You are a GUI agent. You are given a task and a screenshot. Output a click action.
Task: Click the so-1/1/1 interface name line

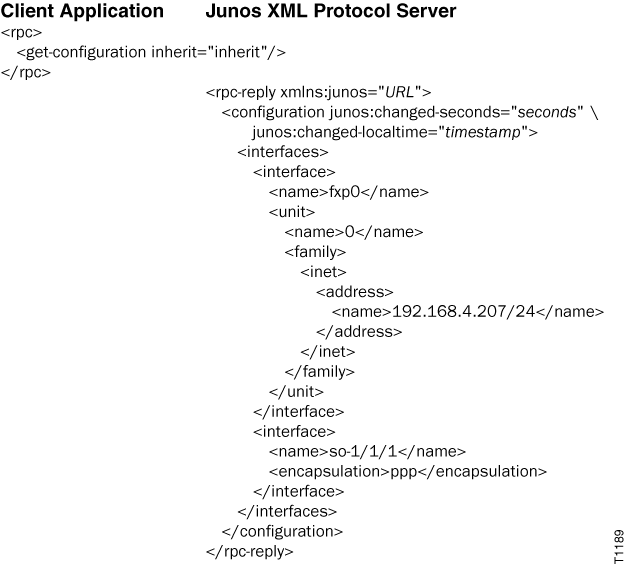pos(367,451)
